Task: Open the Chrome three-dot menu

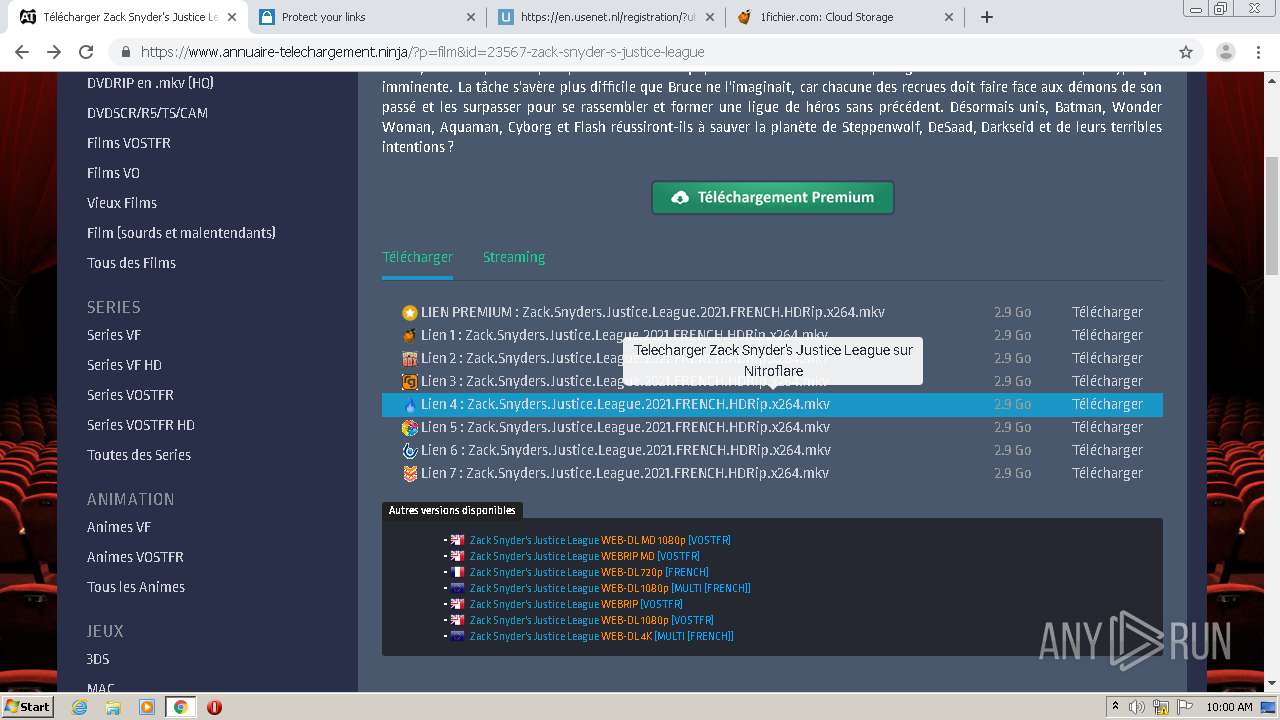Action: pyautogui.click(x=1257, y=52)
